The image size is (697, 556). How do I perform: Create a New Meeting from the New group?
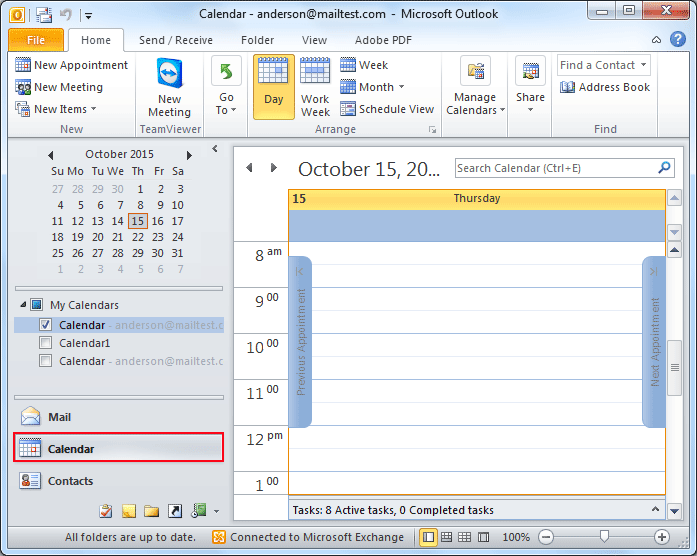click(x=59, y=87)
